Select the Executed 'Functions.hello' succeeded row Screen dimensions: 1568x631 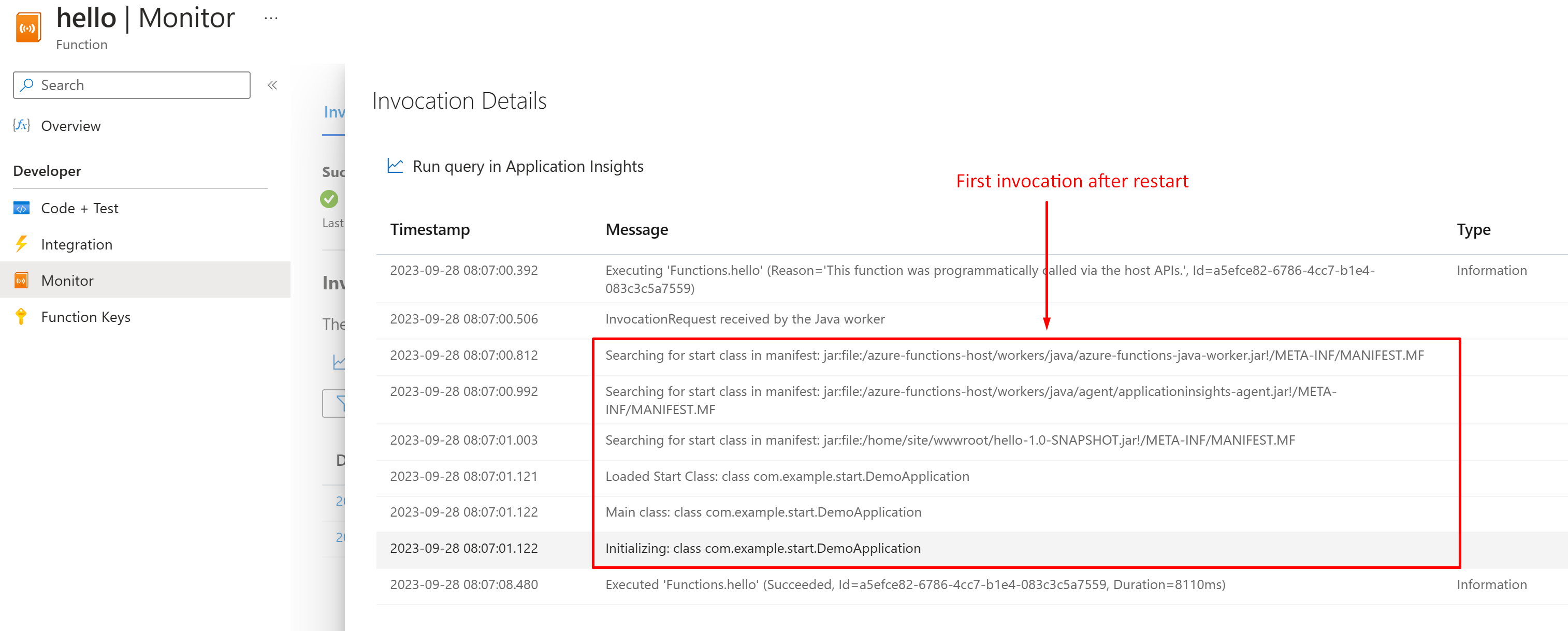tap(852, 584)
